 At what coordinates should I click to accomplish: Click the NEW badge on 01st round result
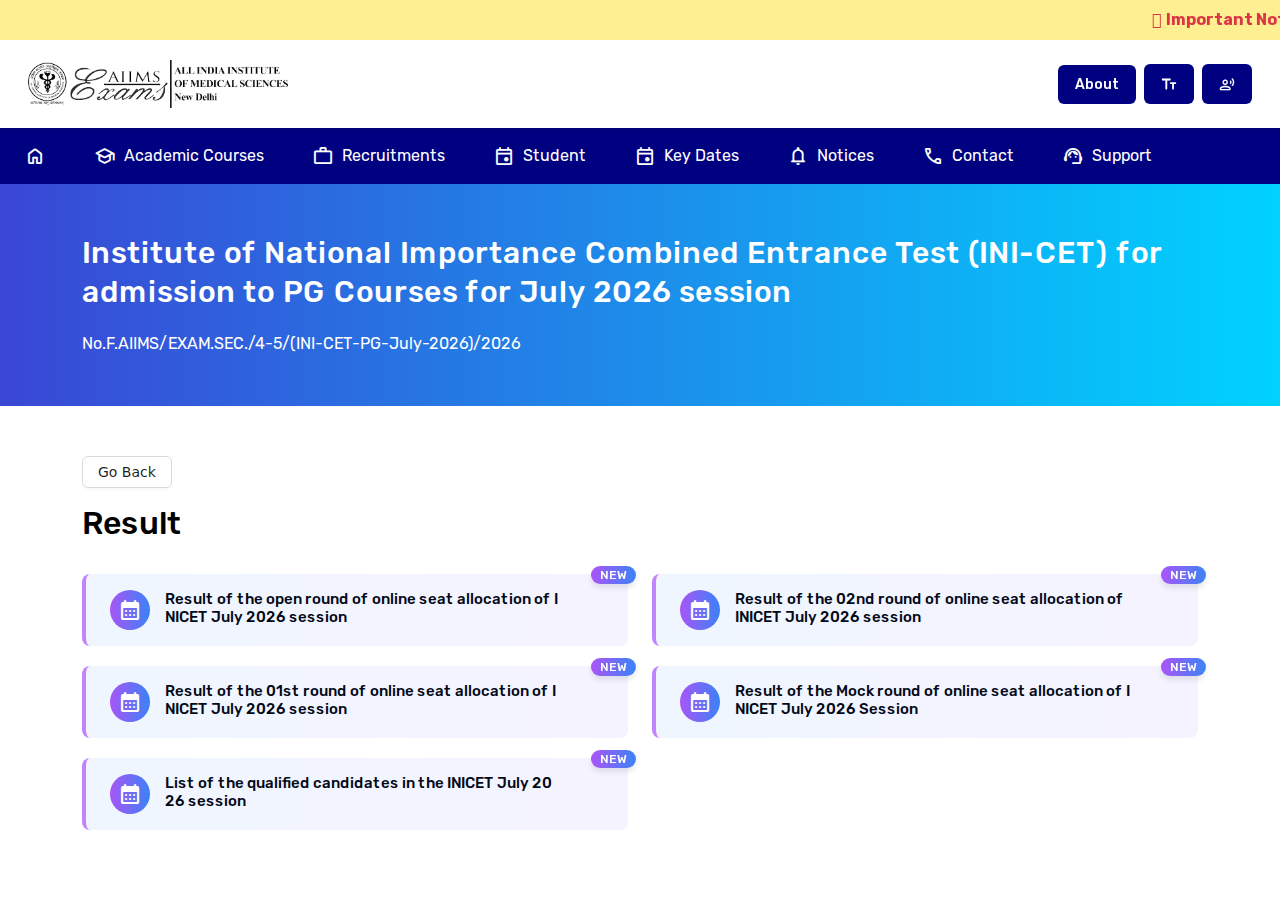613,667
